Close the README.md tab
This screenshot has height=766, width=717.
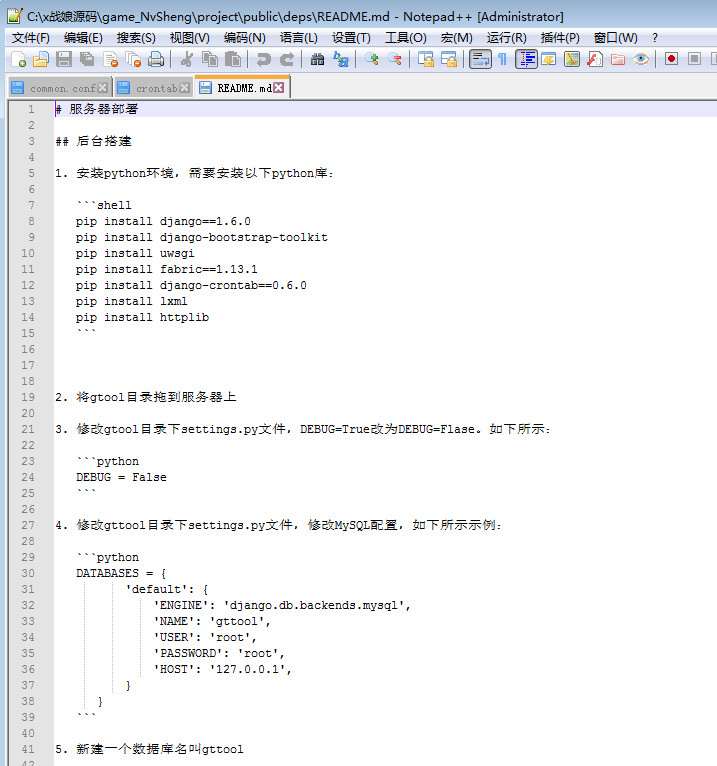(x=278, y=87)
